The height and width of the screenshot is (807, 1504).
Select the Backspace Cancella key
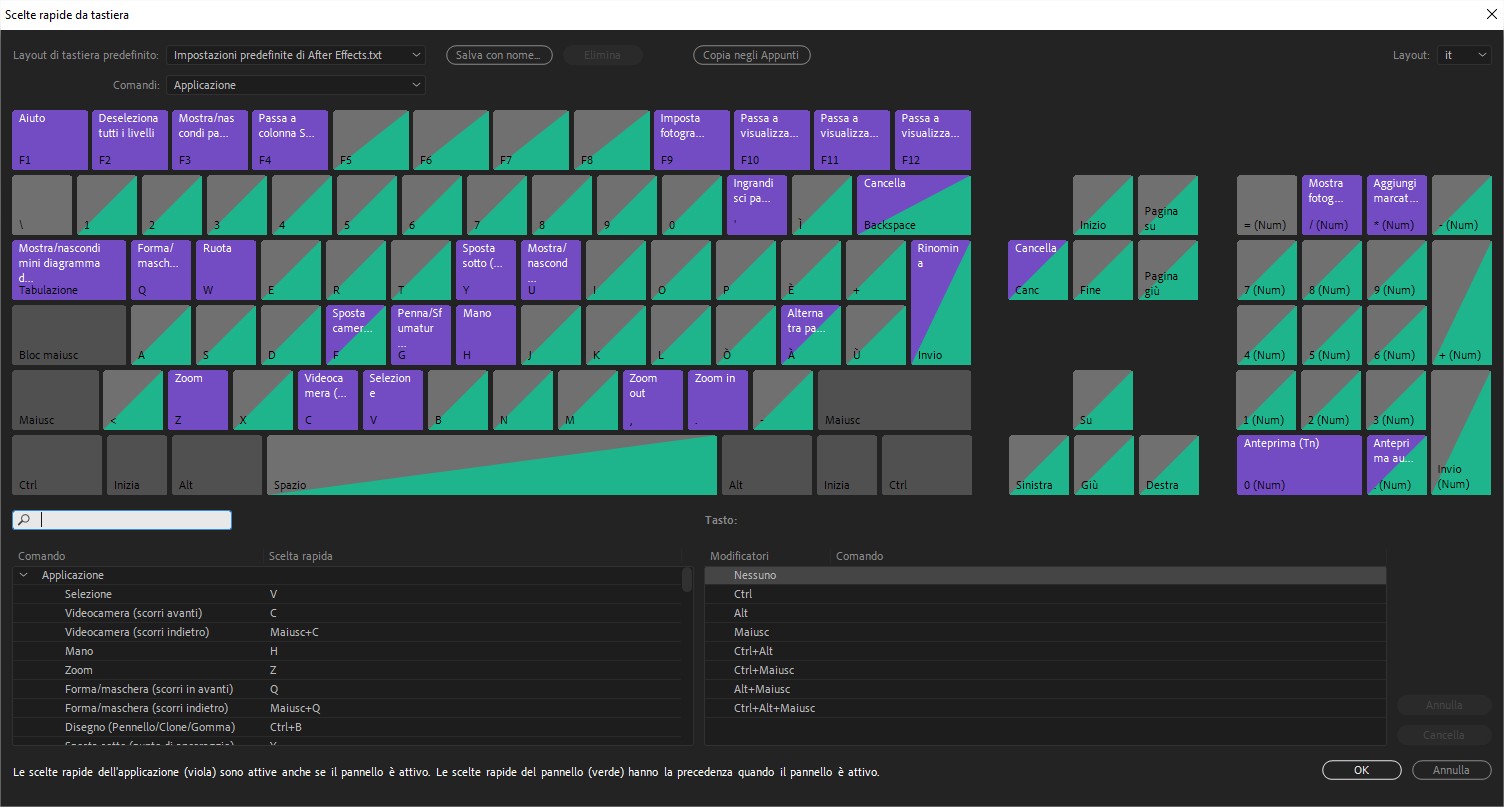(914, 205)
